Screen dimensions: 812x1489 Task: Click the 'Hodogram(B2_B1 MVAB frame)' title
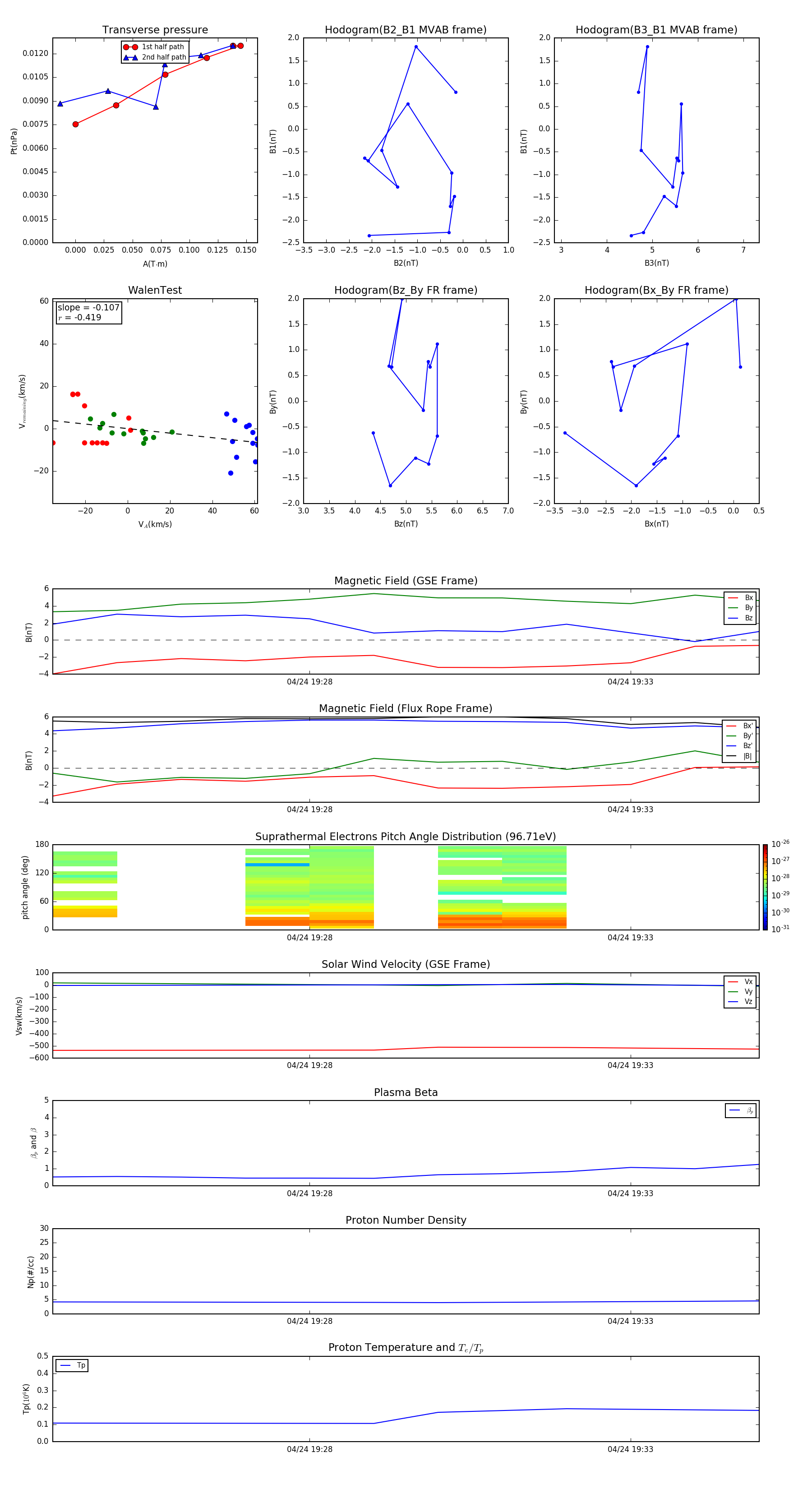click(x=406, y=30)
